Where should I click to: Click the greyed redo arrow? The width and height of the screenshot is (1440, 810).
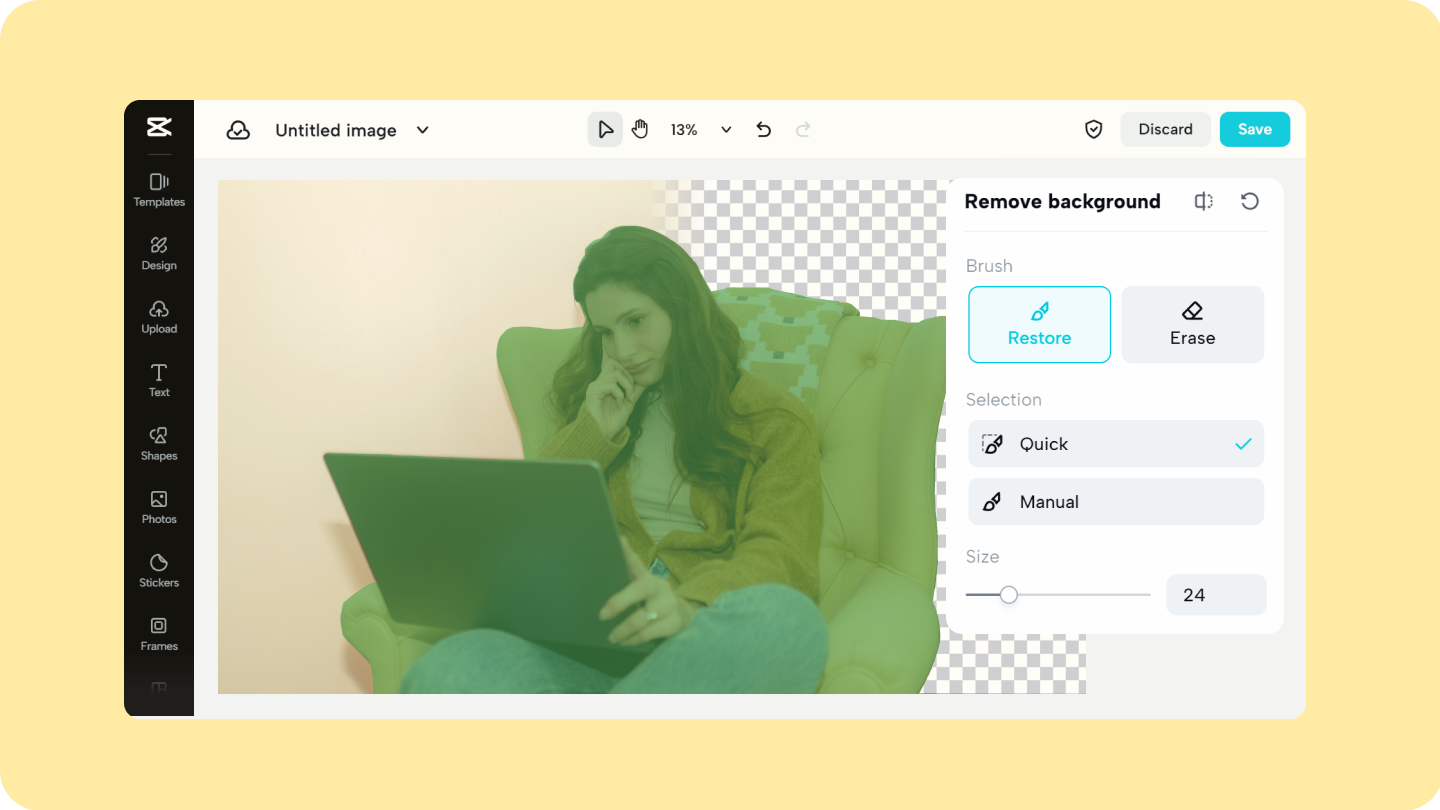pyautogui.click(x=803, y=129)
